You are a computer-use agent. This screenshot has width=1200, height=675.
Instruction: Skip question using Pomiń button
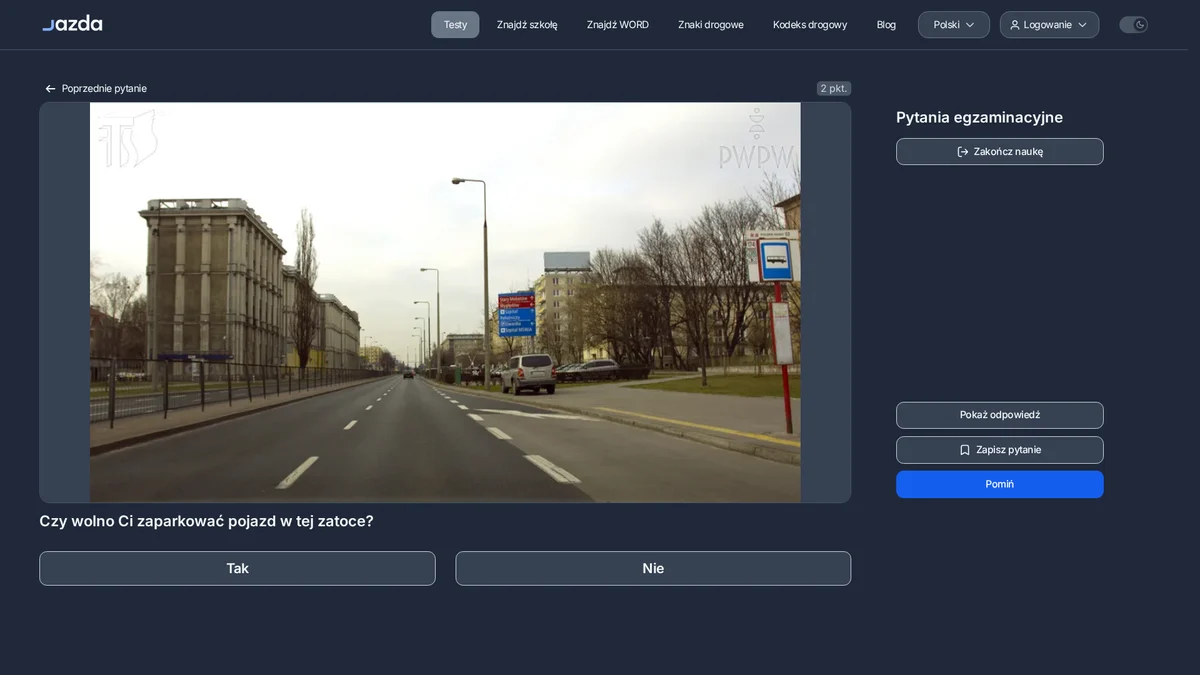click(x=1000, y=484)
